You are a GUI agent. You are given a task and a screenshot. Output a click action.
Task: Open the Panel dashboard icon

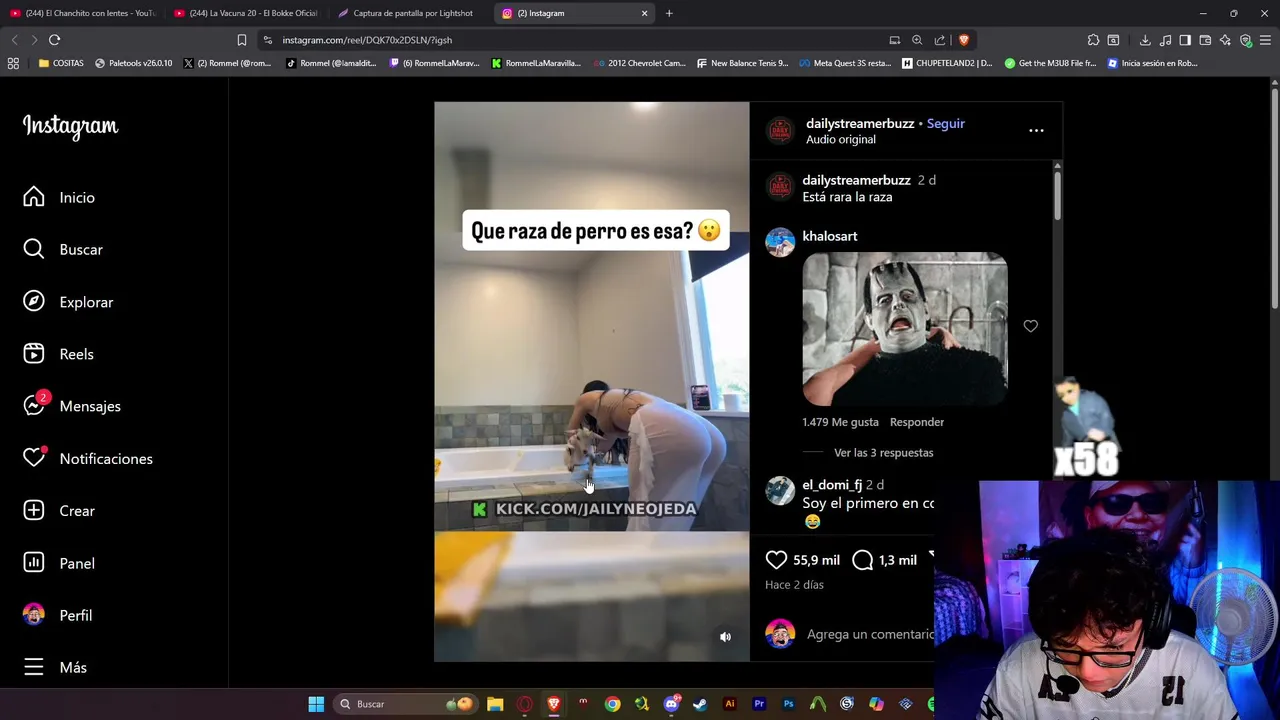click(x=34, y=563)
